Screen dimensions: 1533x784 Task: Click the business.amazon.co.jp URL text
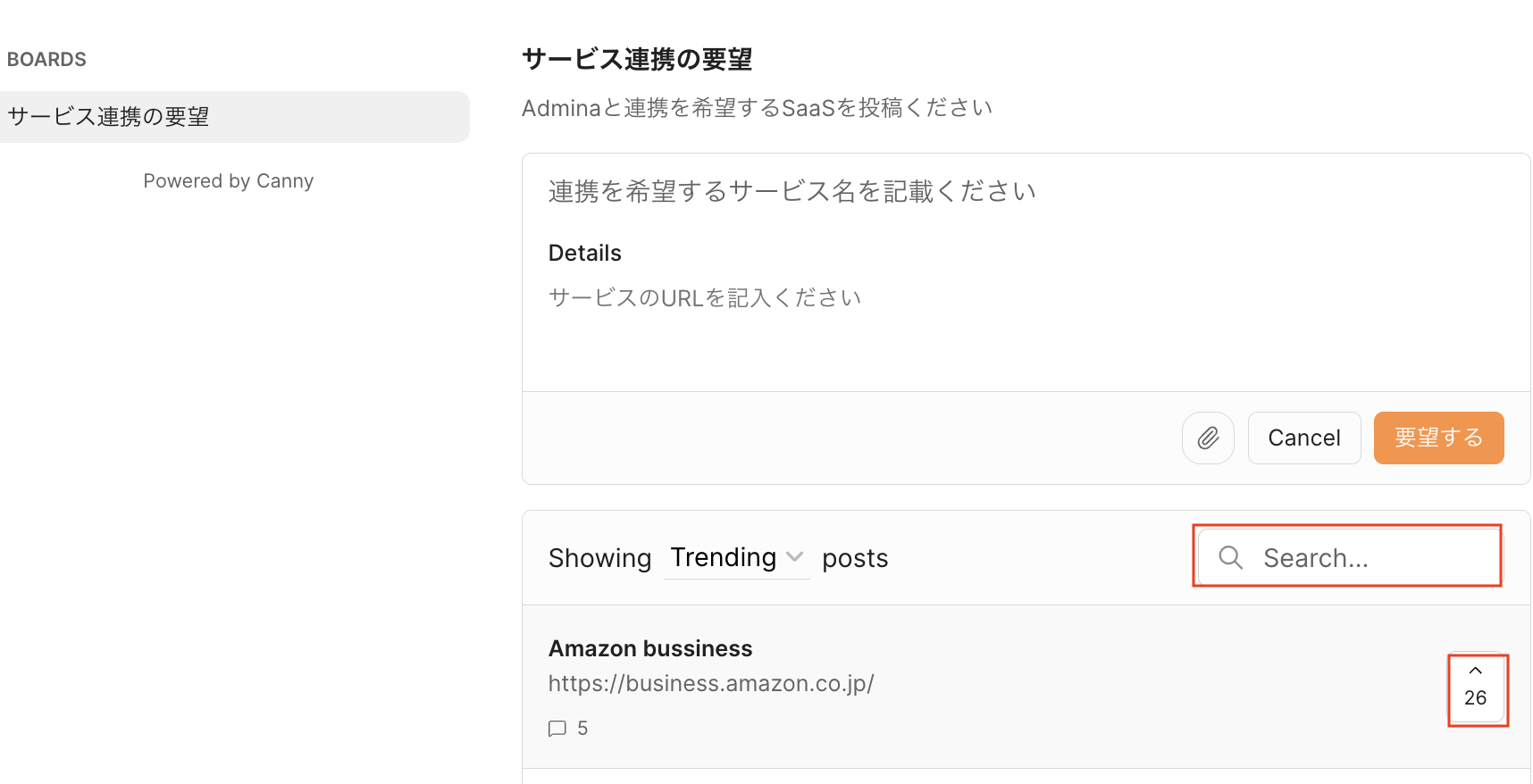pyautogui.click(x=711, y=684)
